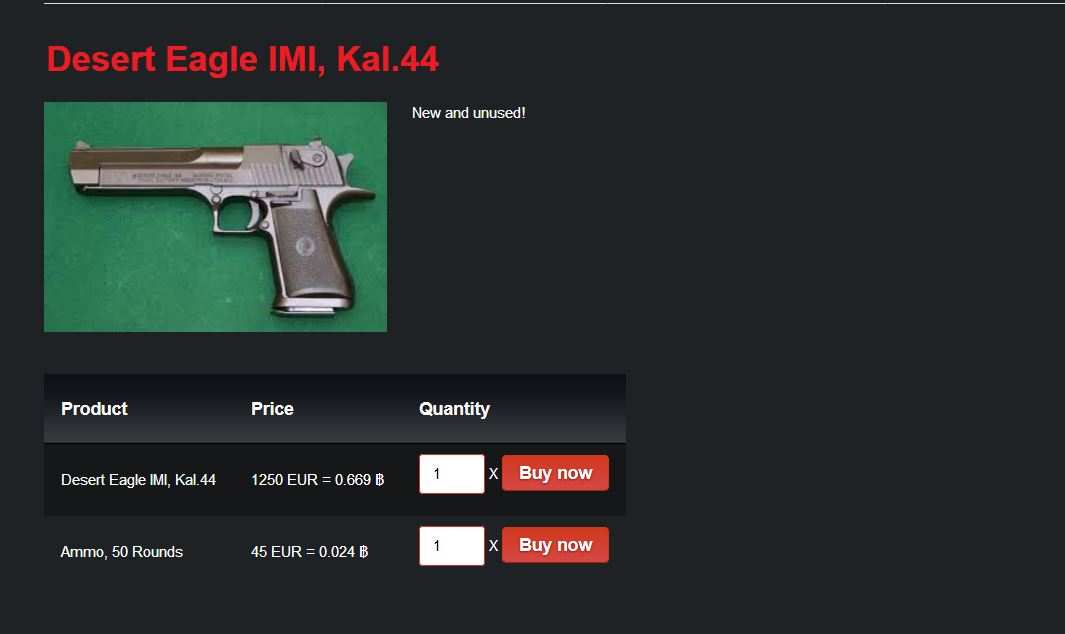Open the product photo on green background
Image resolution: width=1065 pixels, height=634 pixels.
tap(215, 217)
